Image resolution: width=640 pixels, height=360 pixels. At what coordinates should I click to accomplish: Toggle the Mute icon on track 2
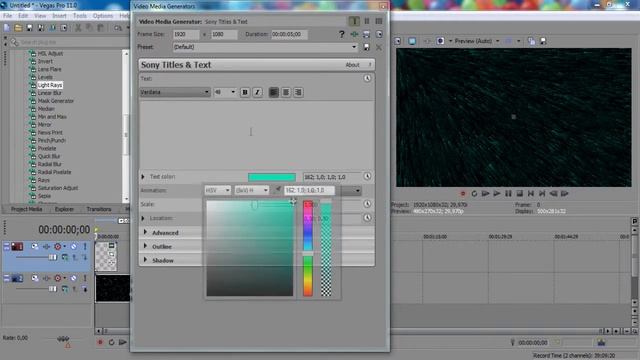coord(73,278)
